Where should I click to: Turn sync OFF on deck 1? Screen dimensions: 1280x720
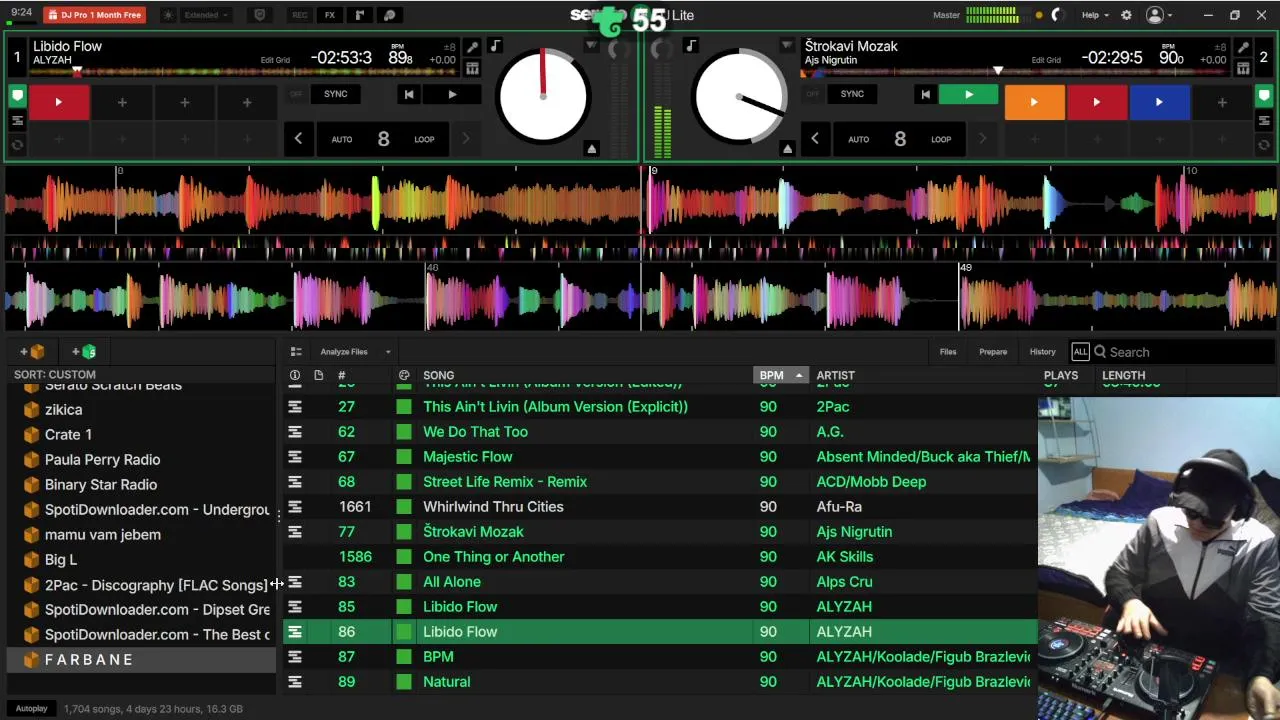tap(296, 94)
